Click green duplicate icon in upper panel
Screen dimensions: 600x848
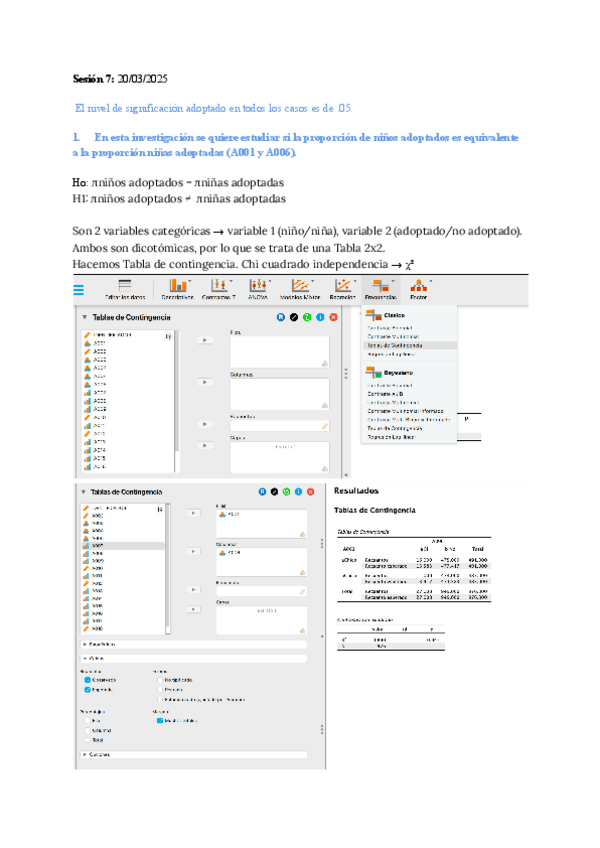[307, 317]
